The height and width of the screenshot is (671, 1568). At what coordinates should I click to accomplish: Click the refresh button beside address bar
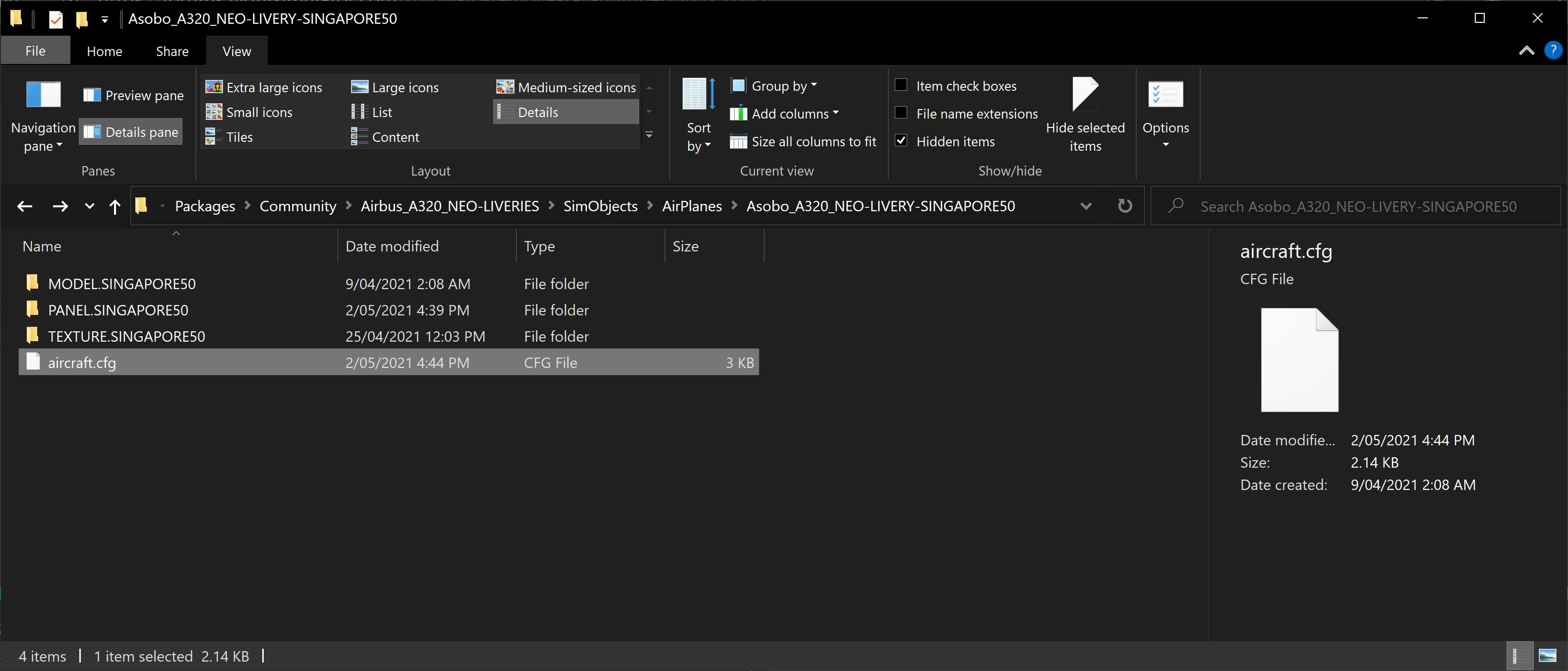[x=1124, y=206]
